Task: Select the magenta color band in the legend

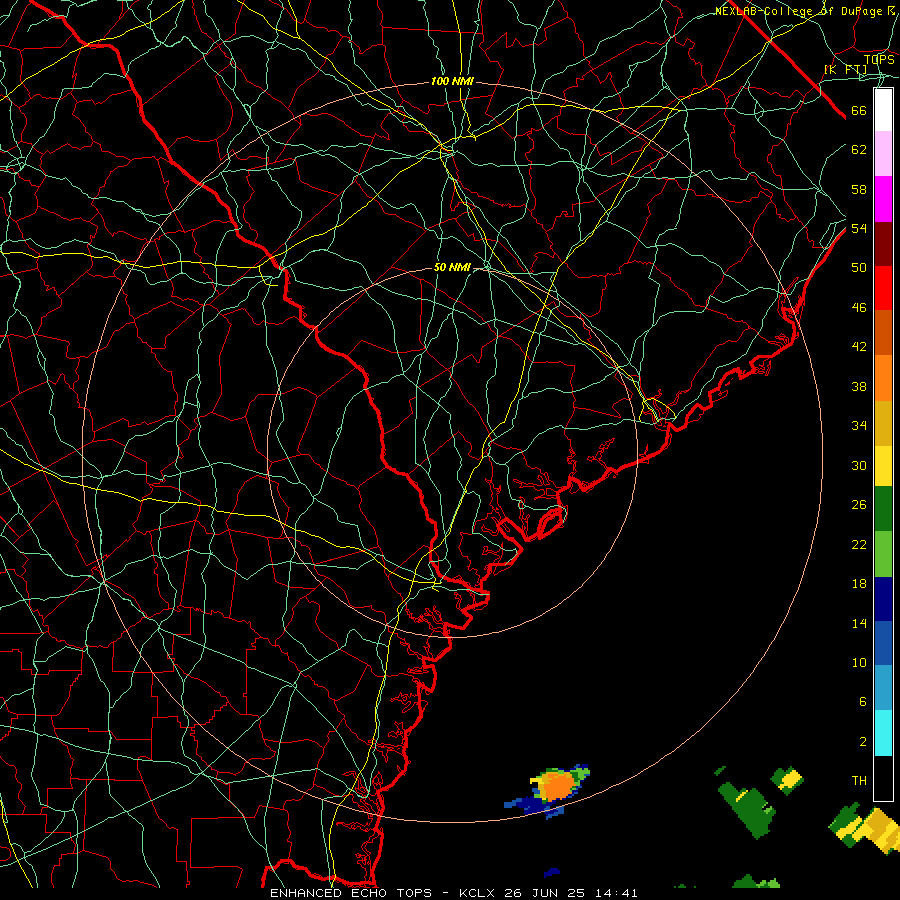Action: (883, 199)
